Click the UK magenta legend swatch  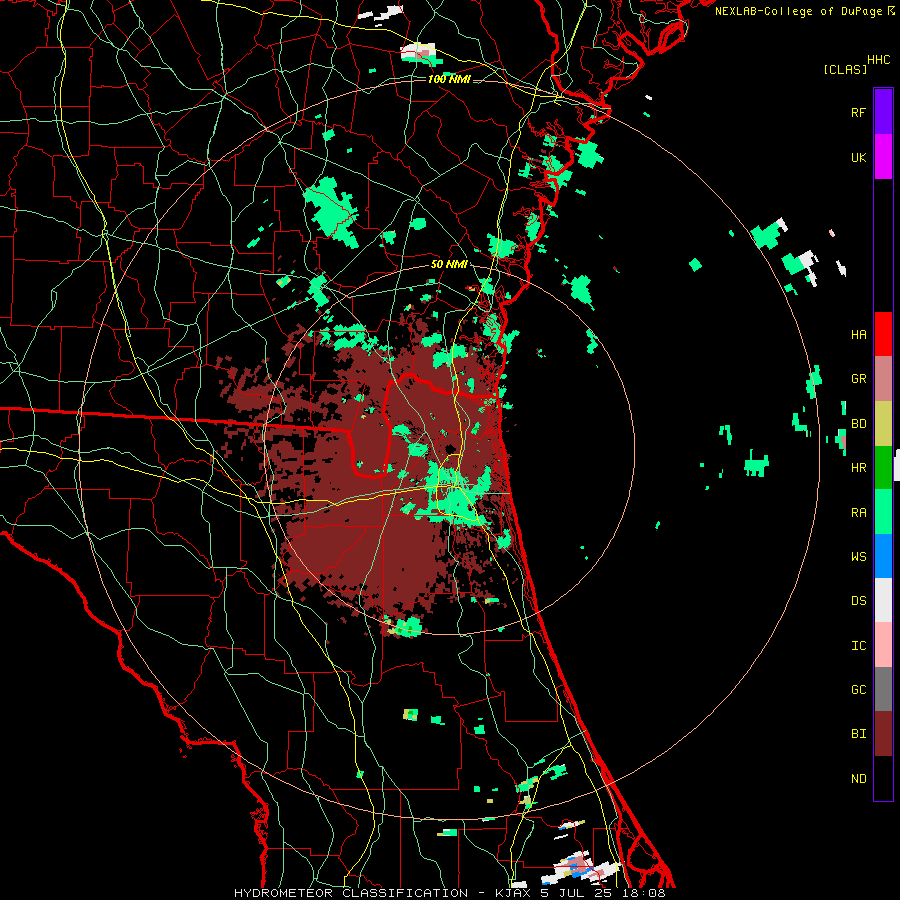click(x=883, y=157)
